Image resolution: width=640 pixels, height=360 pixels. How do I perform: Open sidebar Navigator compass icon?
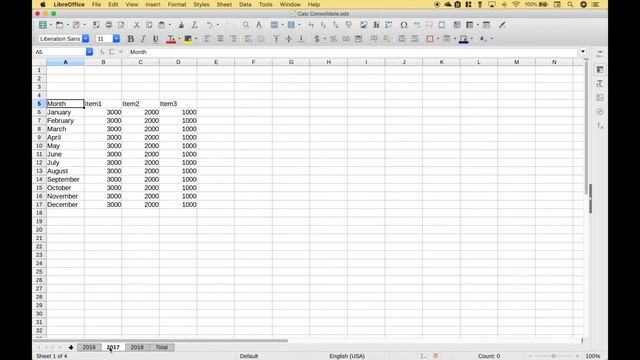click(x=600, y=111)
